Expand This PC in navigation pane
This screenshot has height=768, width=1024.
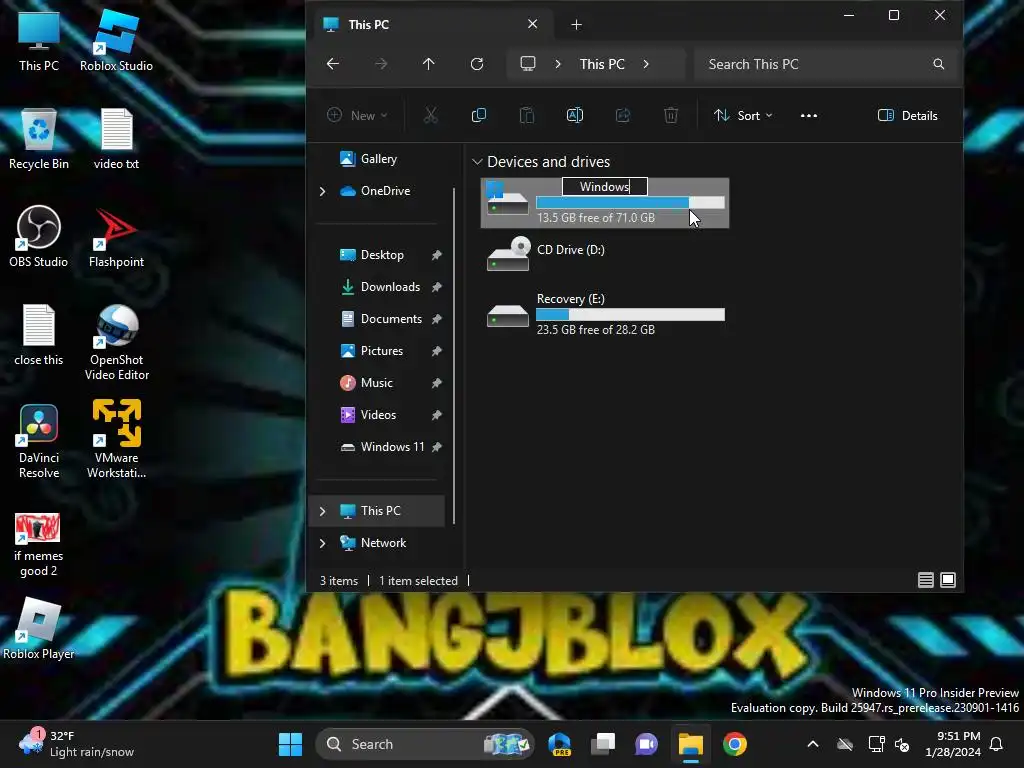tap(322, 511)
